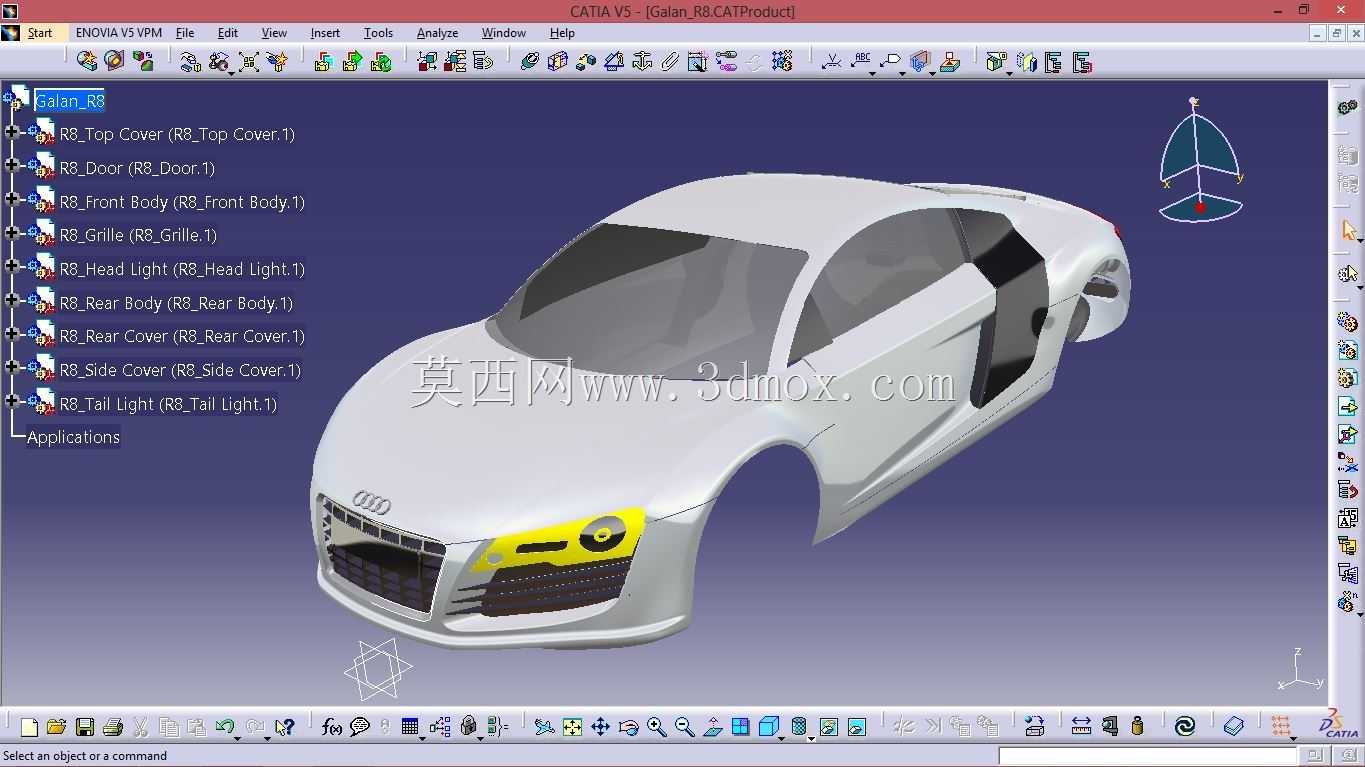The height and width of the screenshot is (767, 1365).
Task: Click the Shading view mode cylinder
Action: pos(799,727)
